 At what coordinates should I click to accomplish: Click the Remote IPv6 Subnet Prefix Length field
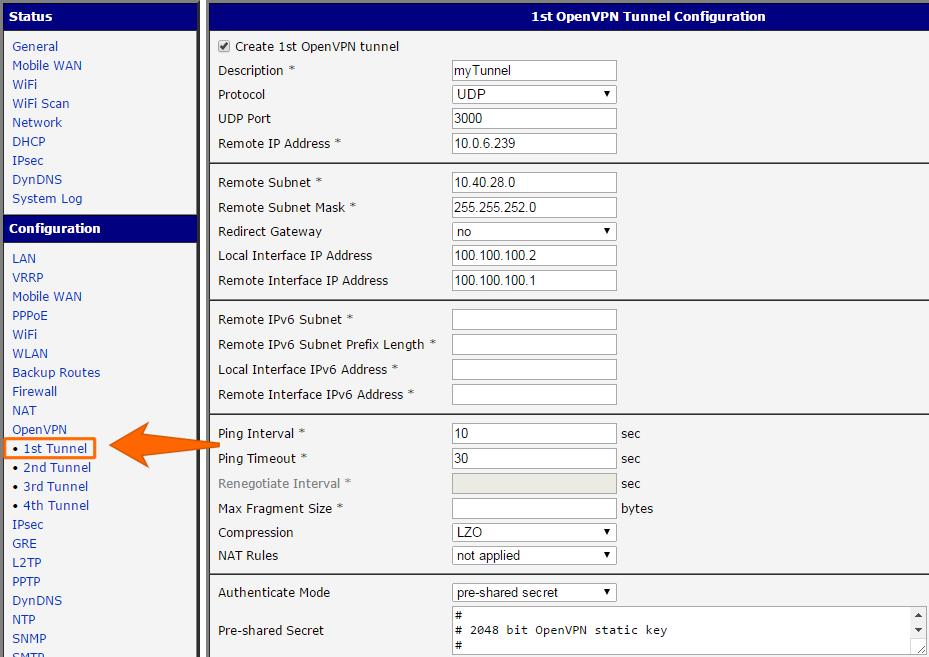(534, 344)
